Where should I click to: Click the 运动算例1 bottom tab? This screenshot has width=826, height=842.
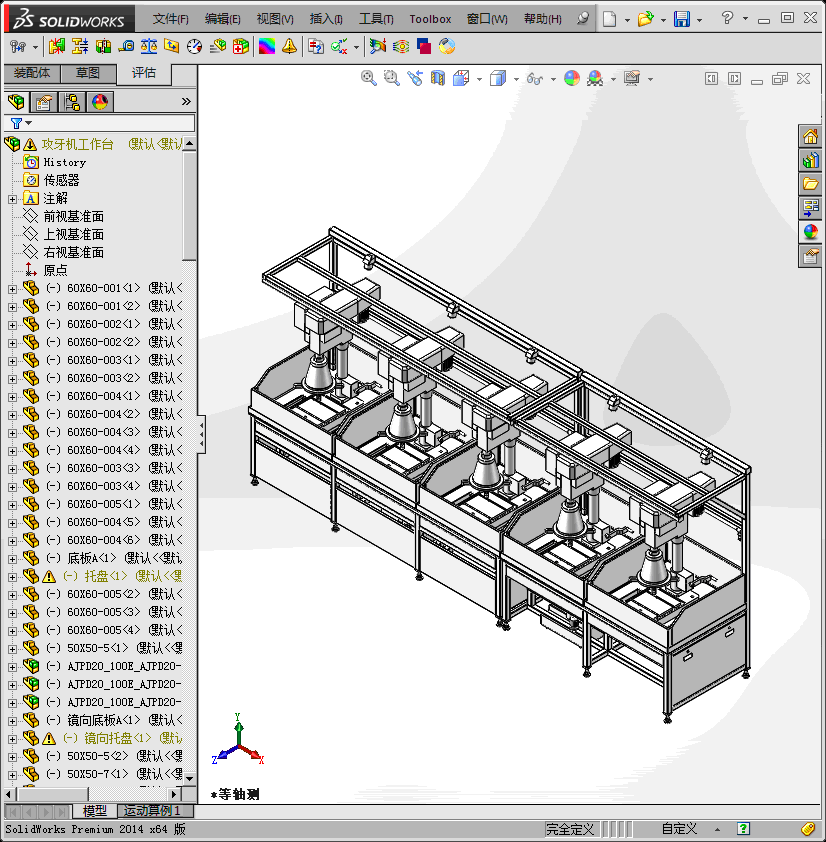(153, 810)
